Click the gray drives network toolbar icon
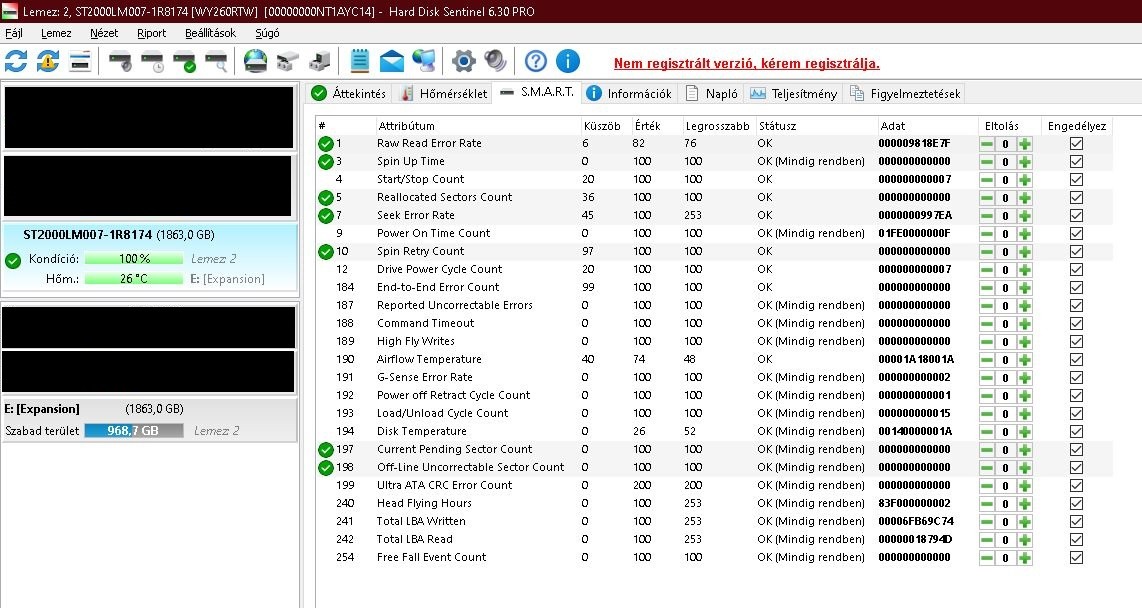The width and height of the screenshot is (1142, 608). [x=288, y=61]
